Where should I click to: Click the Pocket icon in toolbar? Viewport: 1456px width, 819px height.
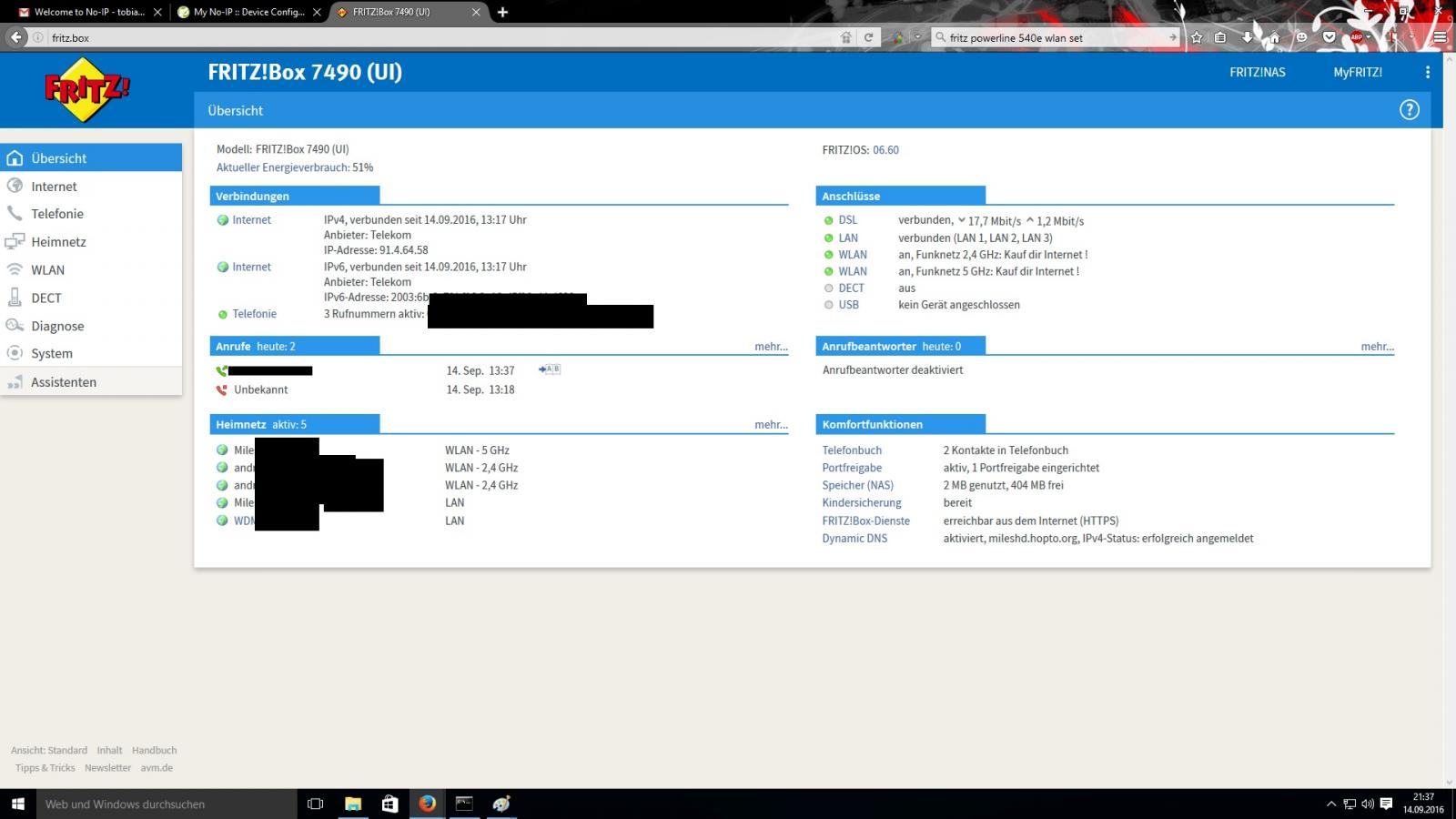1329,37
